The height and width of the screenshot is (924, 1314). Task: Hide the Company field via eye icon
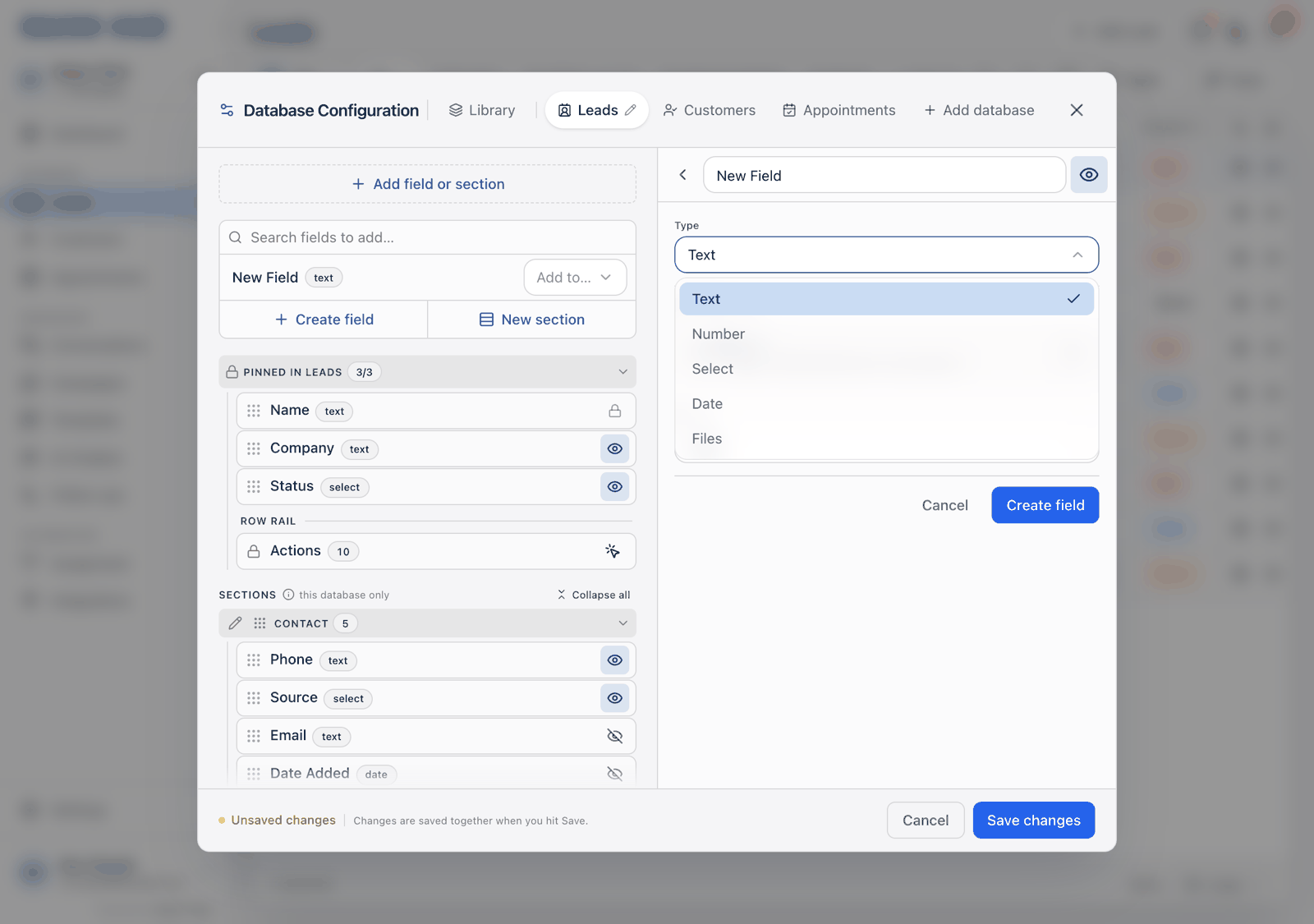click(614, 448)
